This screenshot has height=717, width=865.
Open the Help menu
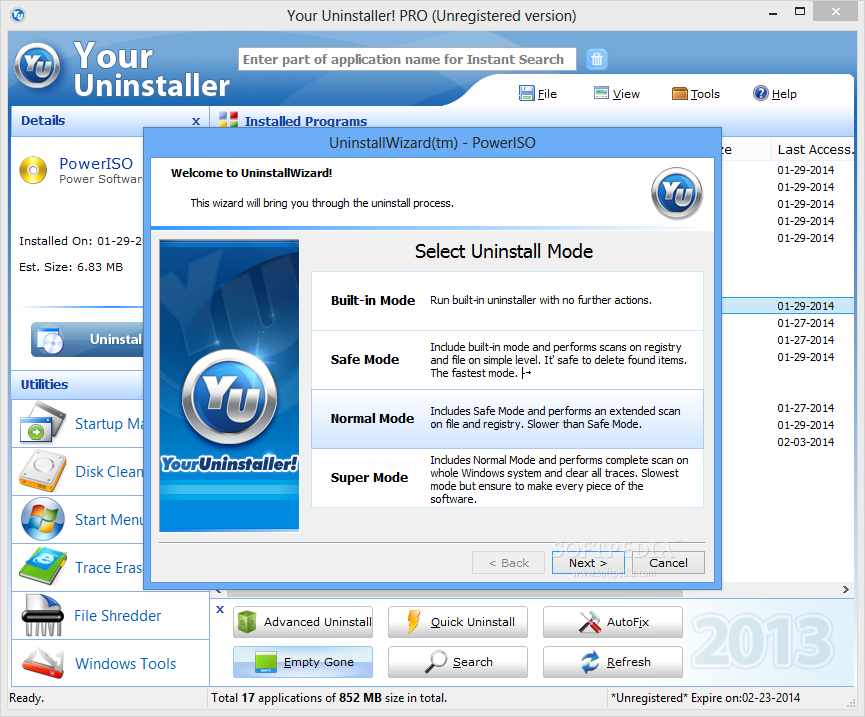(x=775, y=94)
